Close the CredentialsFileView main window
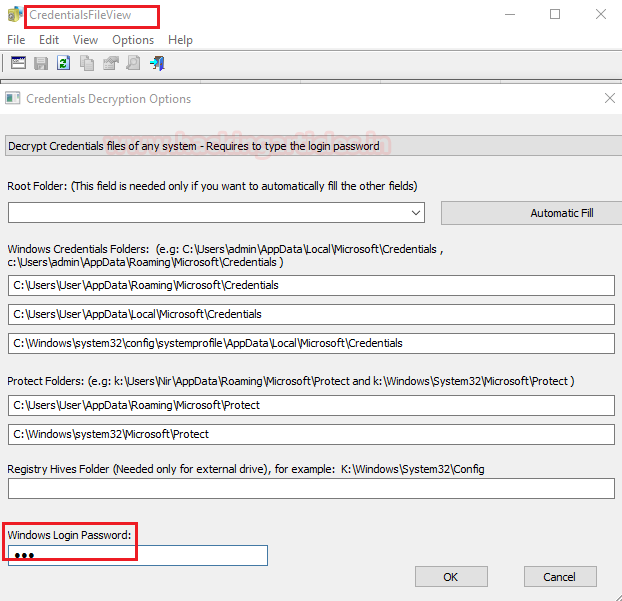622x601 pixels. 601,15
